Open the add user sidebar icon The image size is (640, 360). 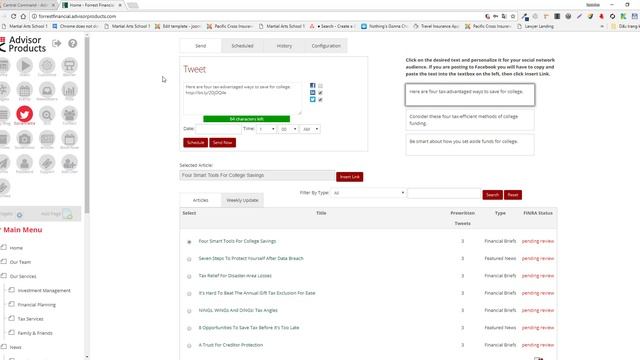(x=69, y=163)
